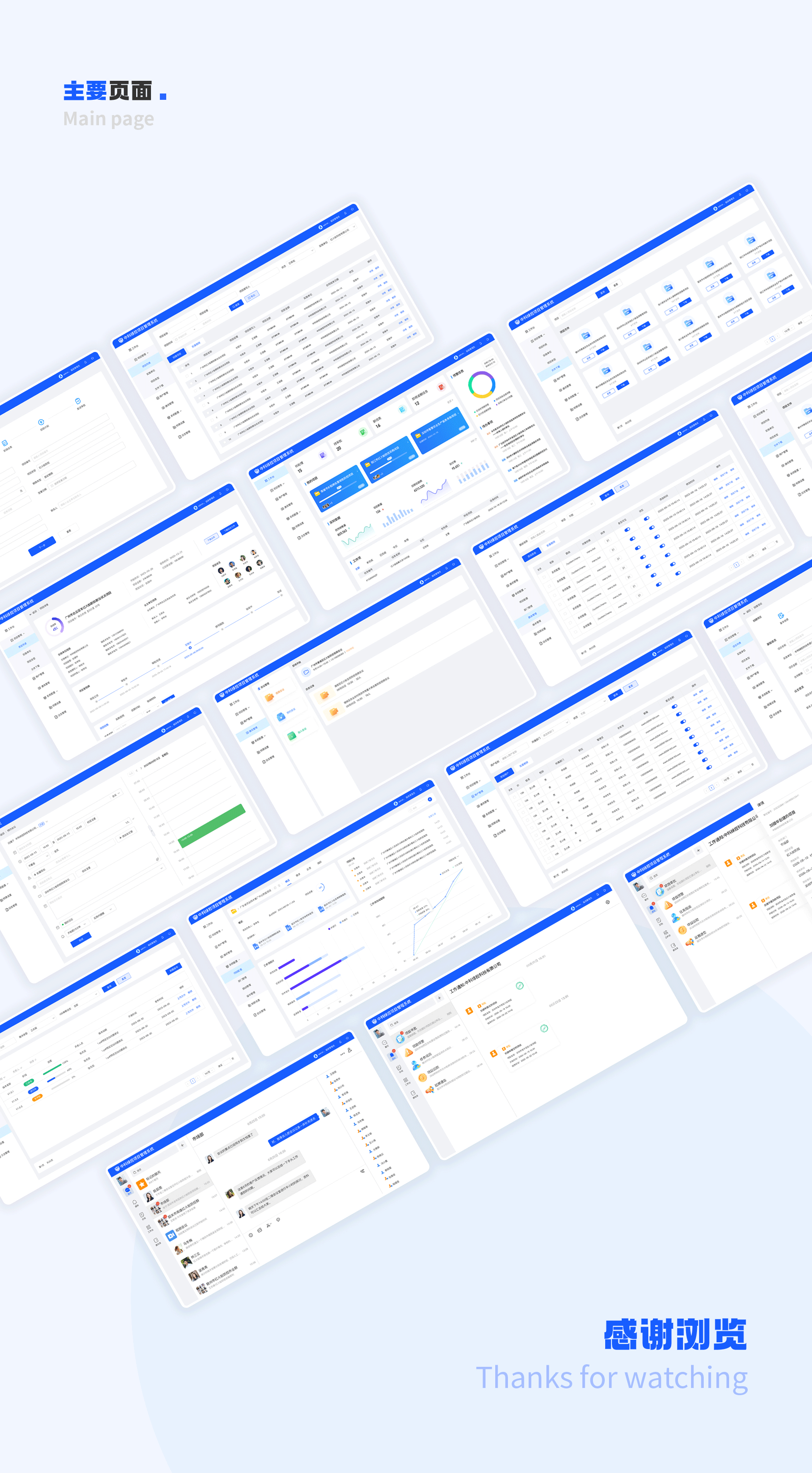
Task: Click the three-dots more icon in 市场部 chat
Action: click(x=343, y=1055)
